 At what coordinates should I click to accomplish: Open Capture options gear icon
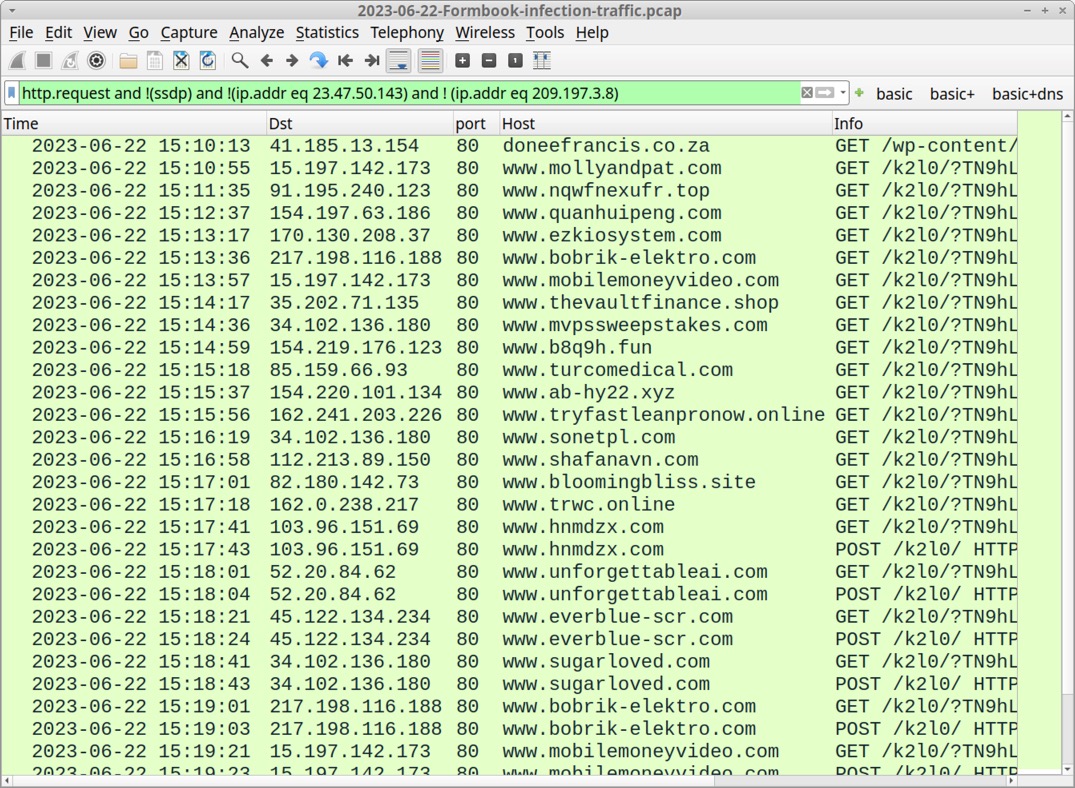click(x=97, y=60)
